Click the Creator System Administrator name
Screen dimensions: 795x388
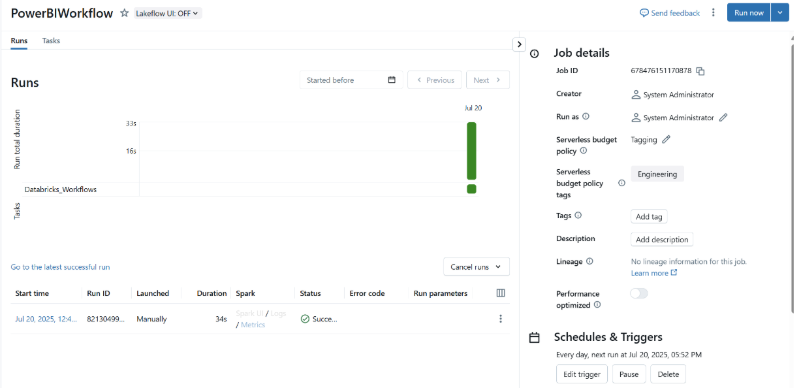coord(678,94)
